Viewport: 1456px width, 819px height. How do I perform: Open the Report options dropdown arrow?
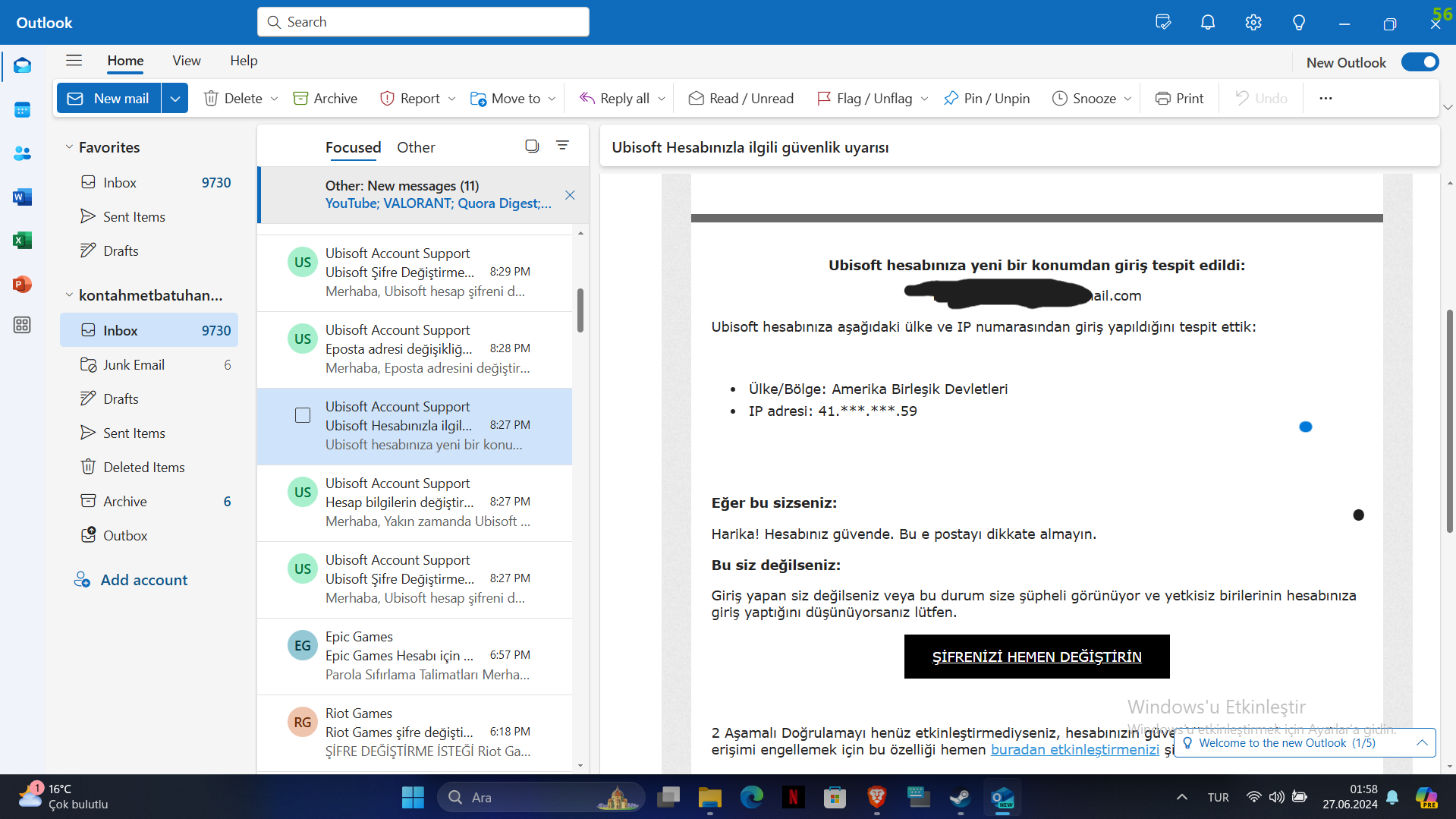tap(451, 99)
